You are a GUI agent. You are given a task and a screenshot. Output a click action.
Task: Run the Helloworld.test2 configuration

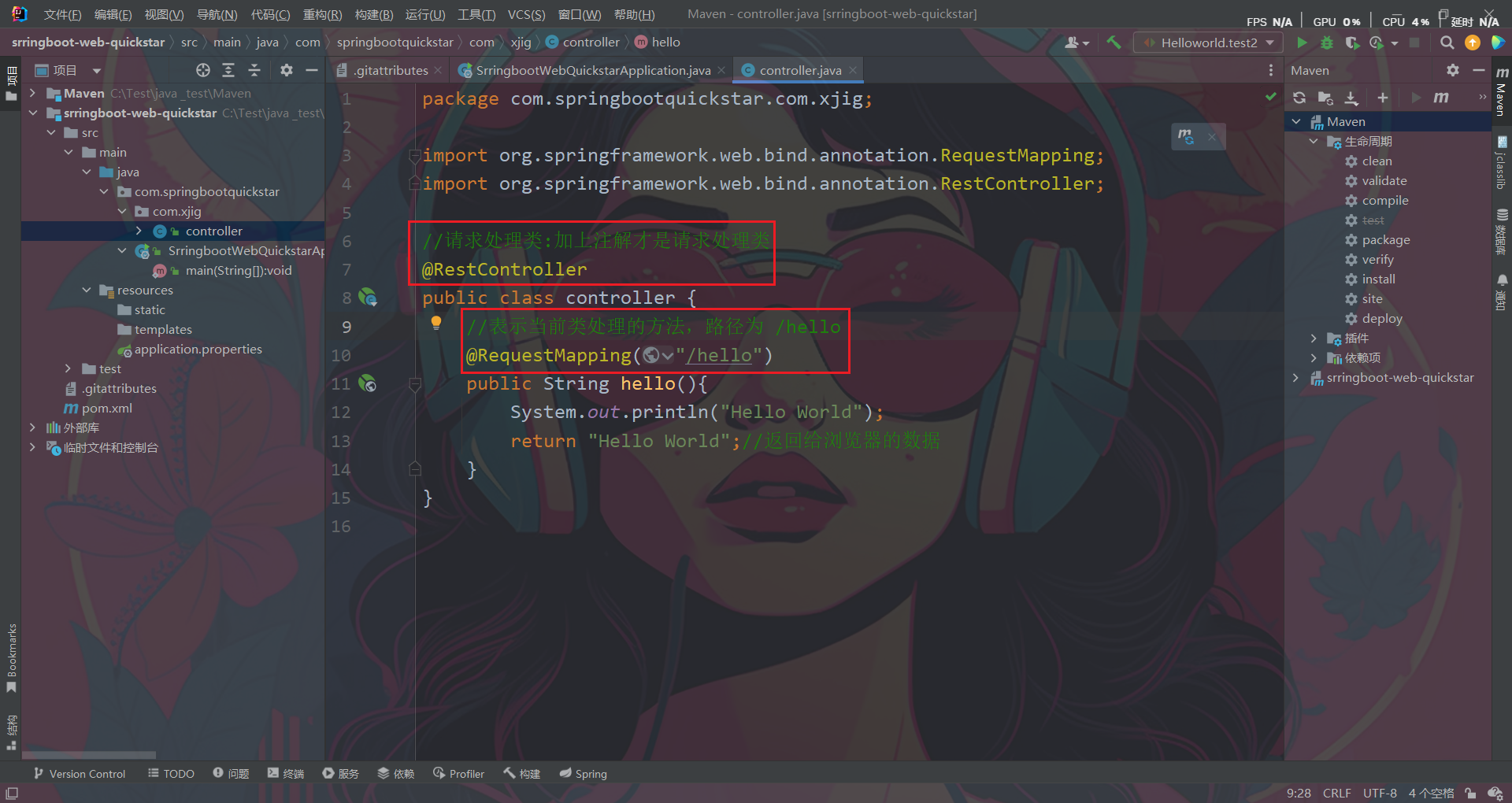tap(1302, 43)
